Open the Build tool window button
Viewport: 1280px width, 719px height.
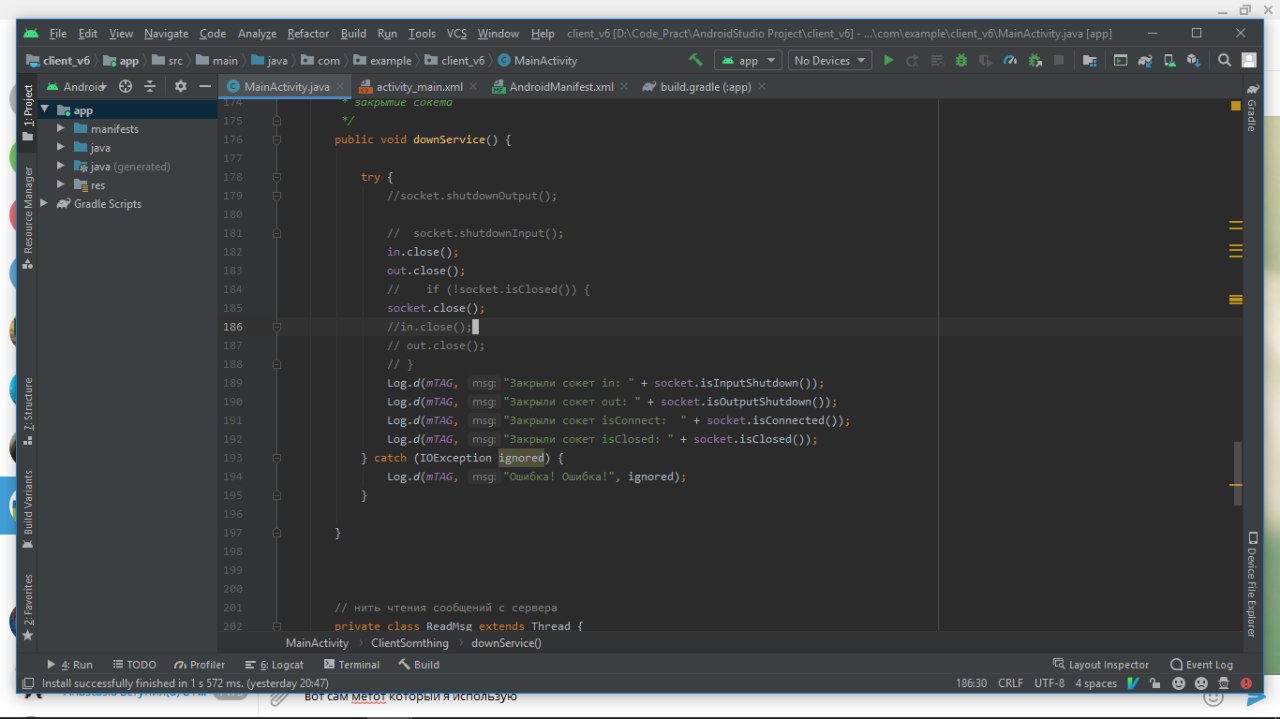click(x=419, y=664)
